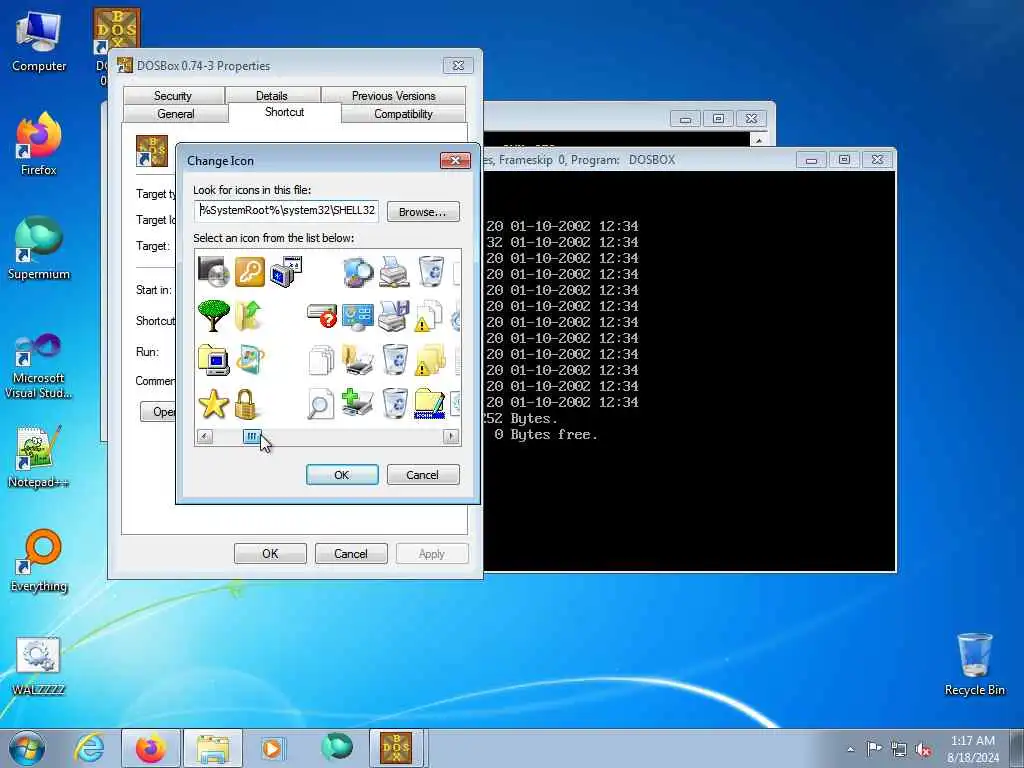Select Microsoft Visual Studio desktop shortcut
1024x768 pixels.
coord(39,366)
